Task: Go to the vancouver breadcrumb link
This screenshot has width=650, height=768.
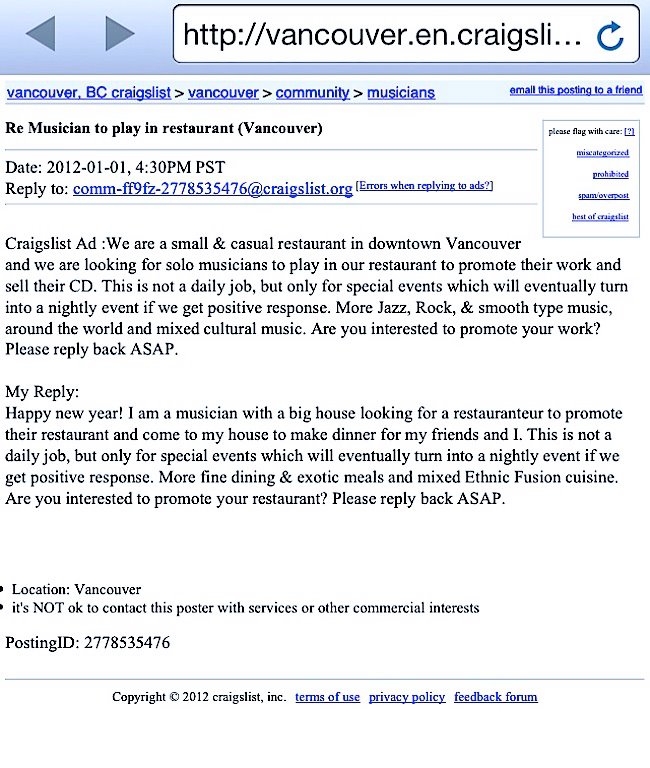Action: point(224,93)
